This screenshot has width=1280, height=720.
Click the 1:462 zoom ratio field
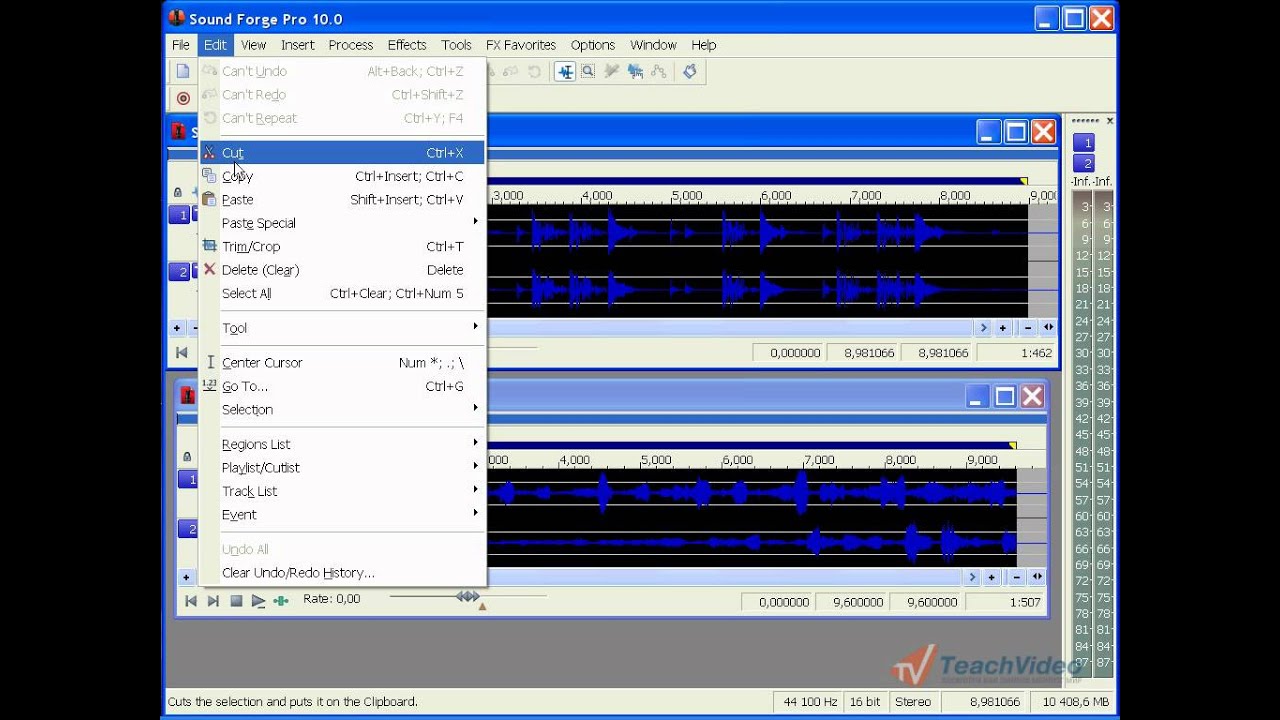1016,353
